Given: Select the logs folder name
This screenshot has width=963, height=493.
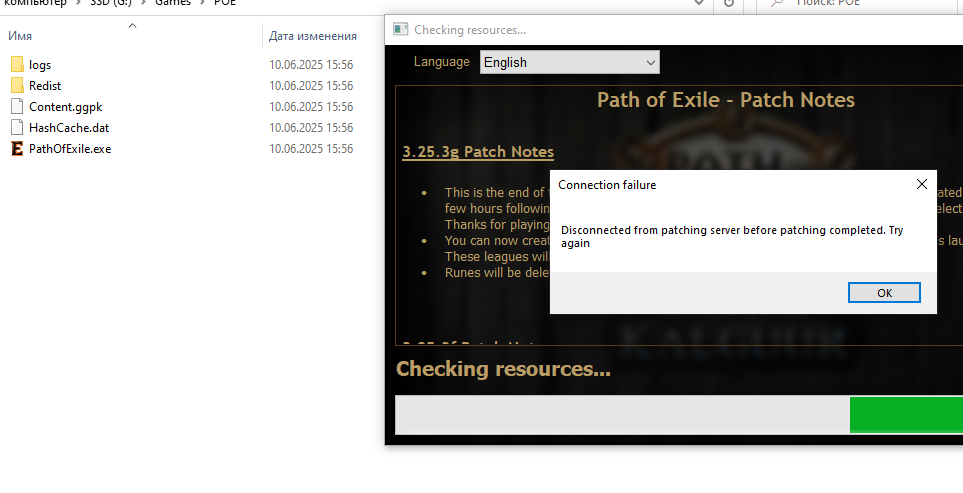Looking at the screenshot, I should (40, 64).
